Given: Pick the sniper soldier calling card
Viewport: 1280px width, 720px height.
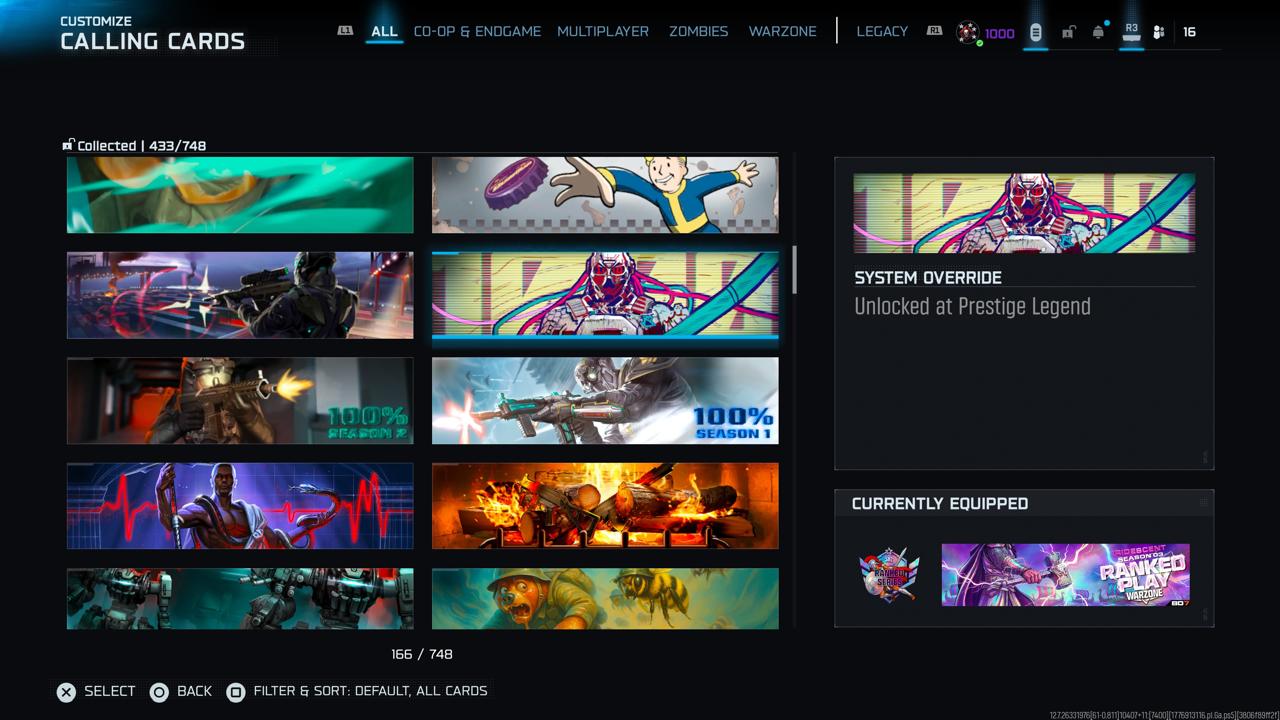Looking at the screenshot, I should pos(240,295).
